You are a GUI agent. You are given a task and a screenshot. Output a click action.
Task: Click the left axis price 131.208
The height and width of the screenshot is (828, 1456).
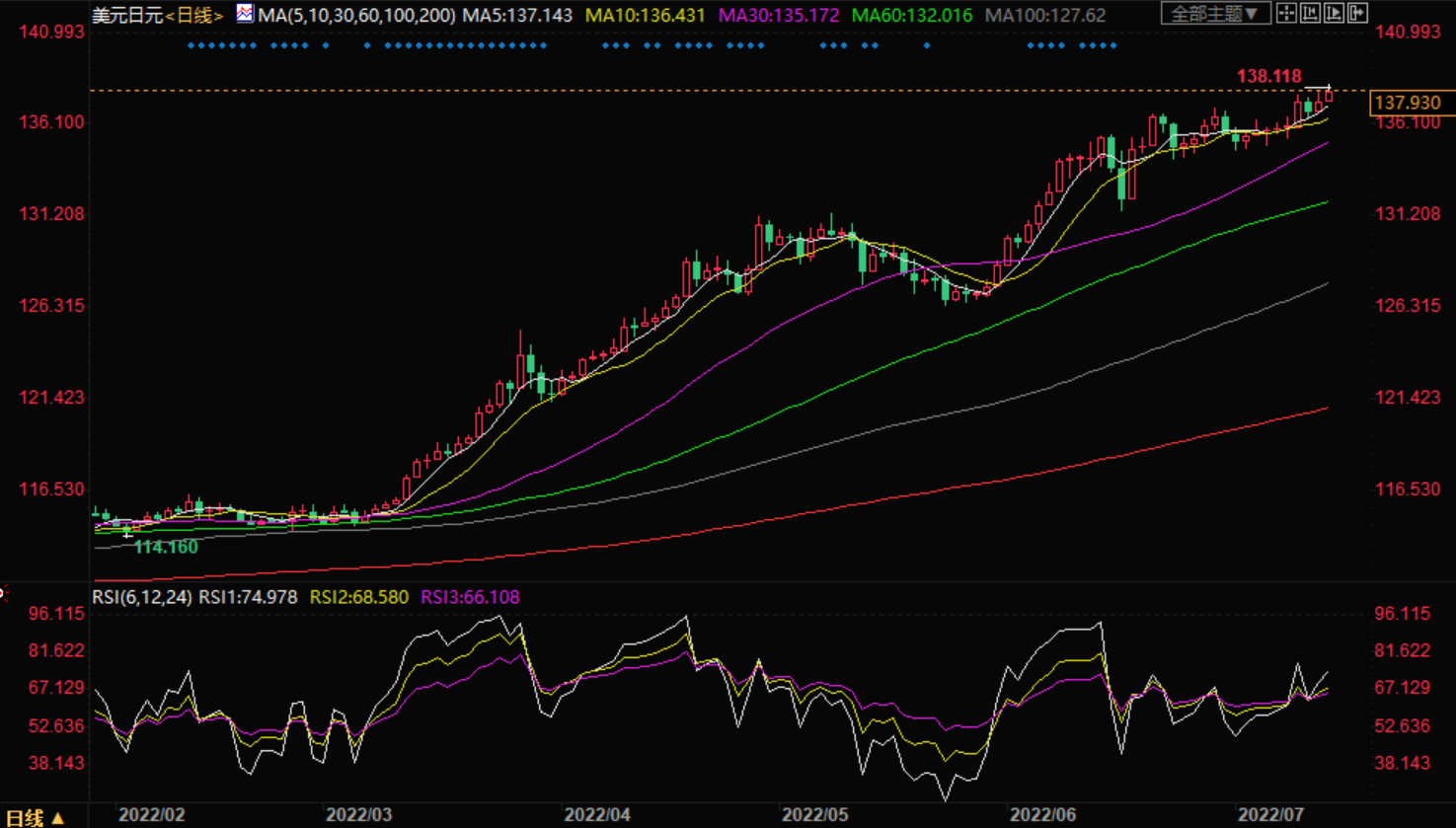point(52,214)
